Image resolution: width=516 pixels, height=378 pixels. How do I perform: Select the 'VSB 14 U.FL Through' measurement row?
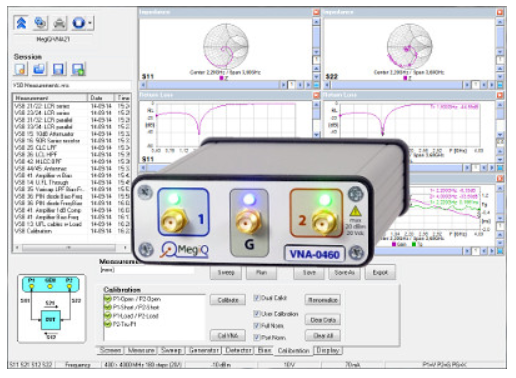point(71,182)
